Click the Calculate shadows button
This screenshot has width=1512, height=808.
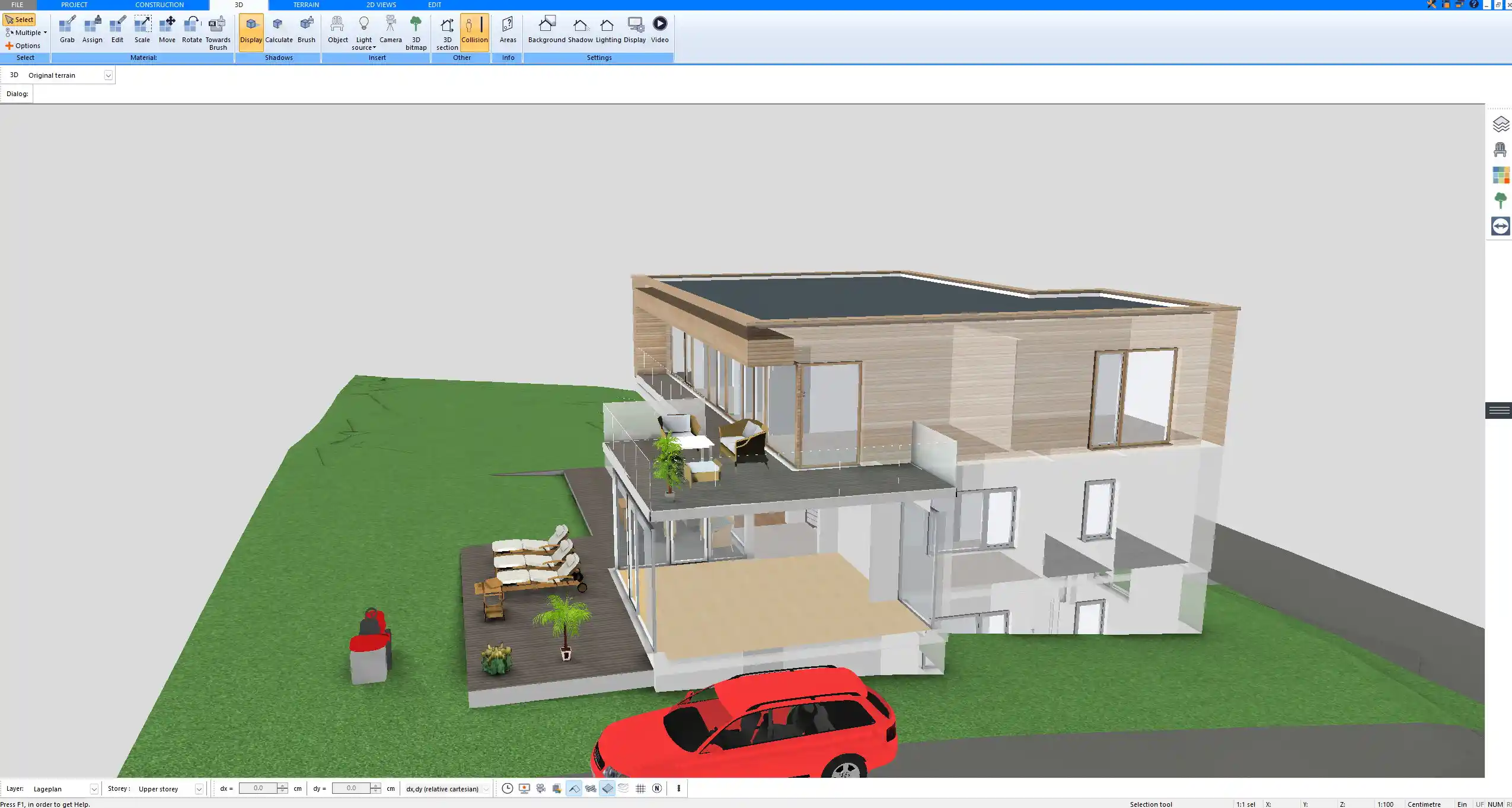click(x=279, y=28)
